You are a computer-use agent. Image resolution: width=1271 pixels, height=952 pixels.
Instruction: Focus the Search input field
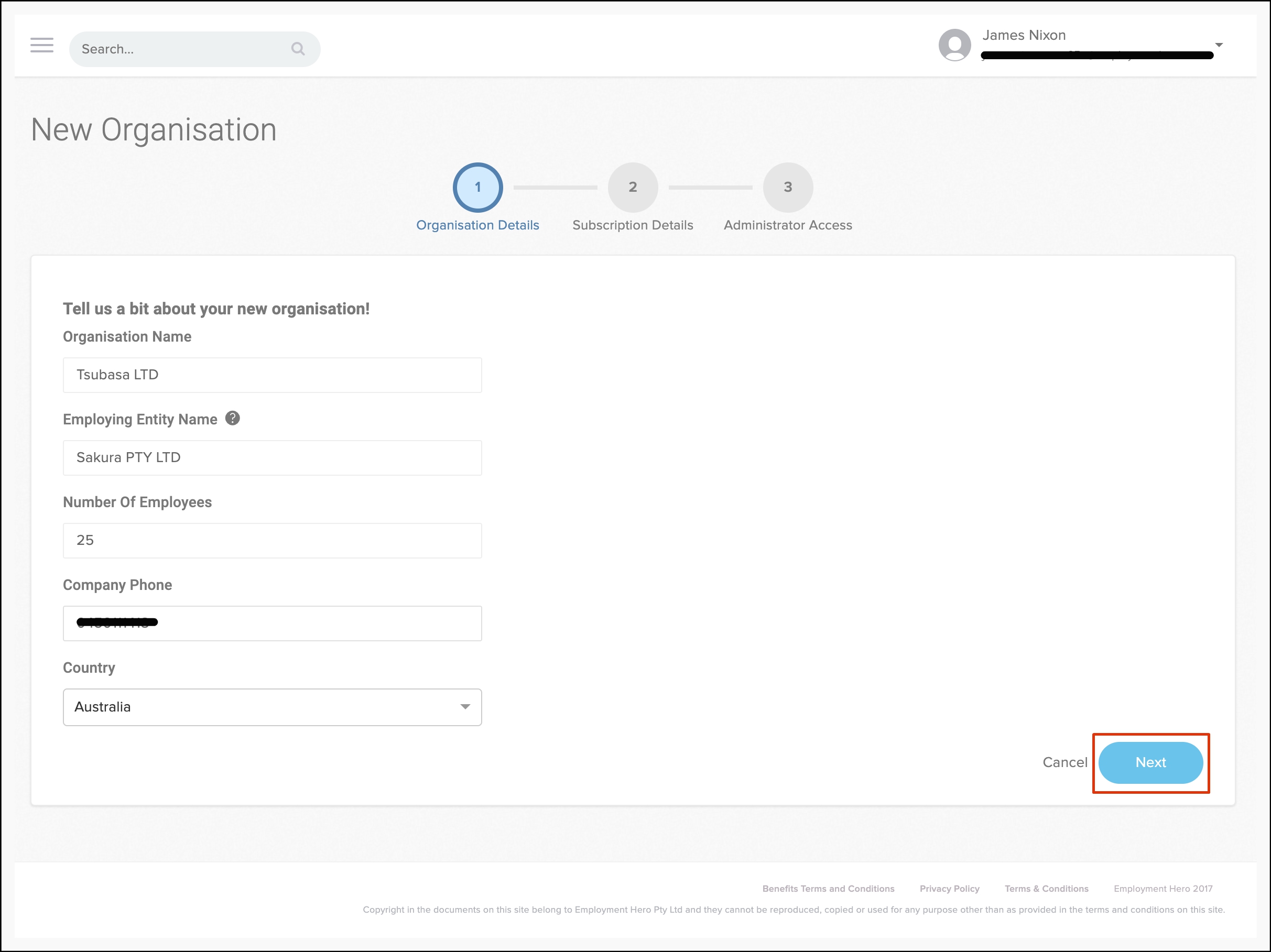pos(184,49)
